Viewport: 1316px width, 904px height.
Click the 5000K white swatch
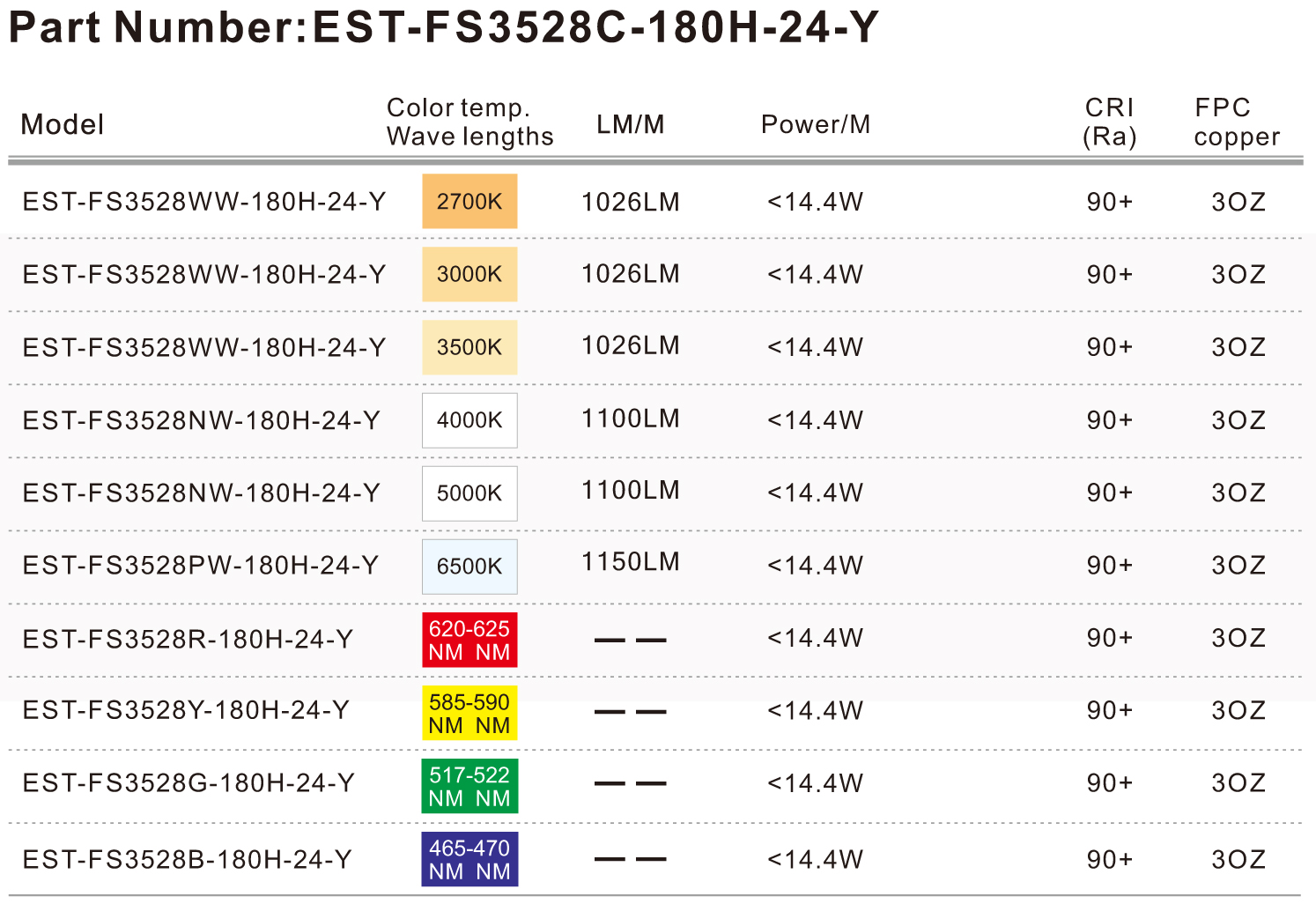pos(469,493)
